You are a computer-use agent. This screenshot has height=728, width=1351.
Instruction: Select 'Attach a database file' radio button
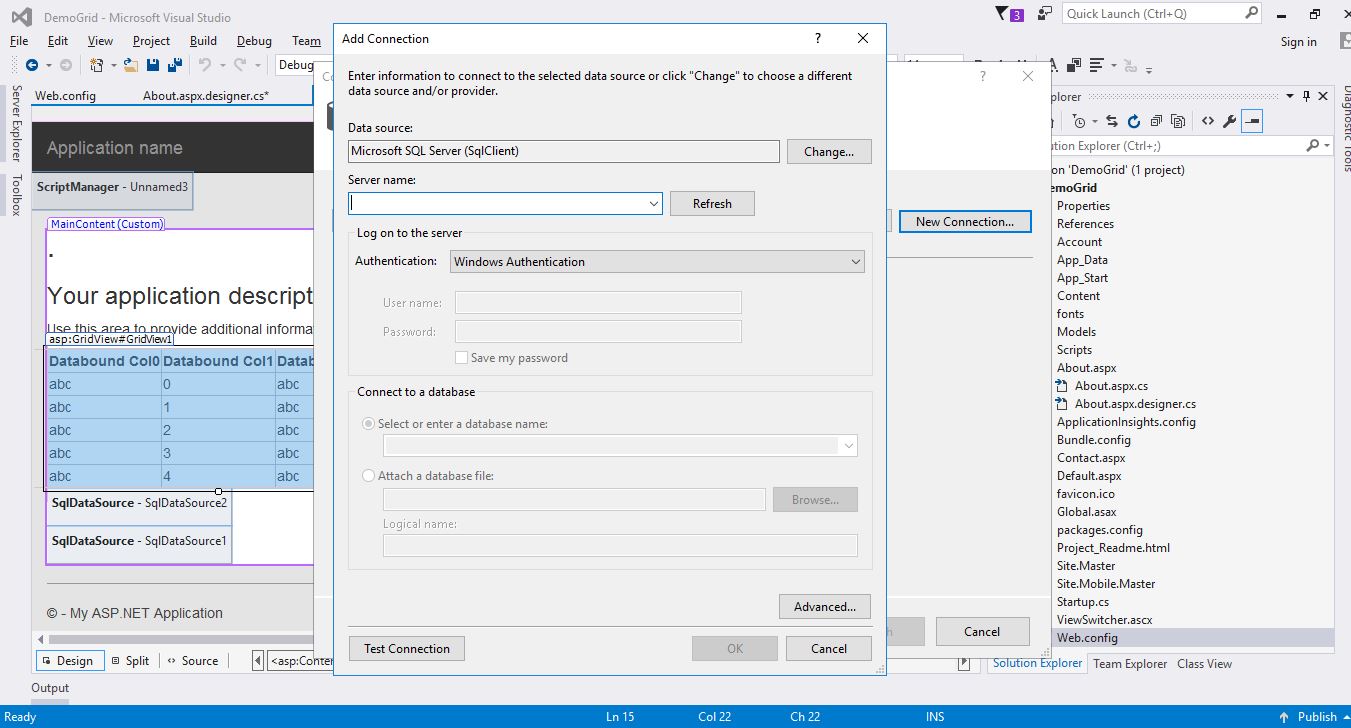point(369,475)
